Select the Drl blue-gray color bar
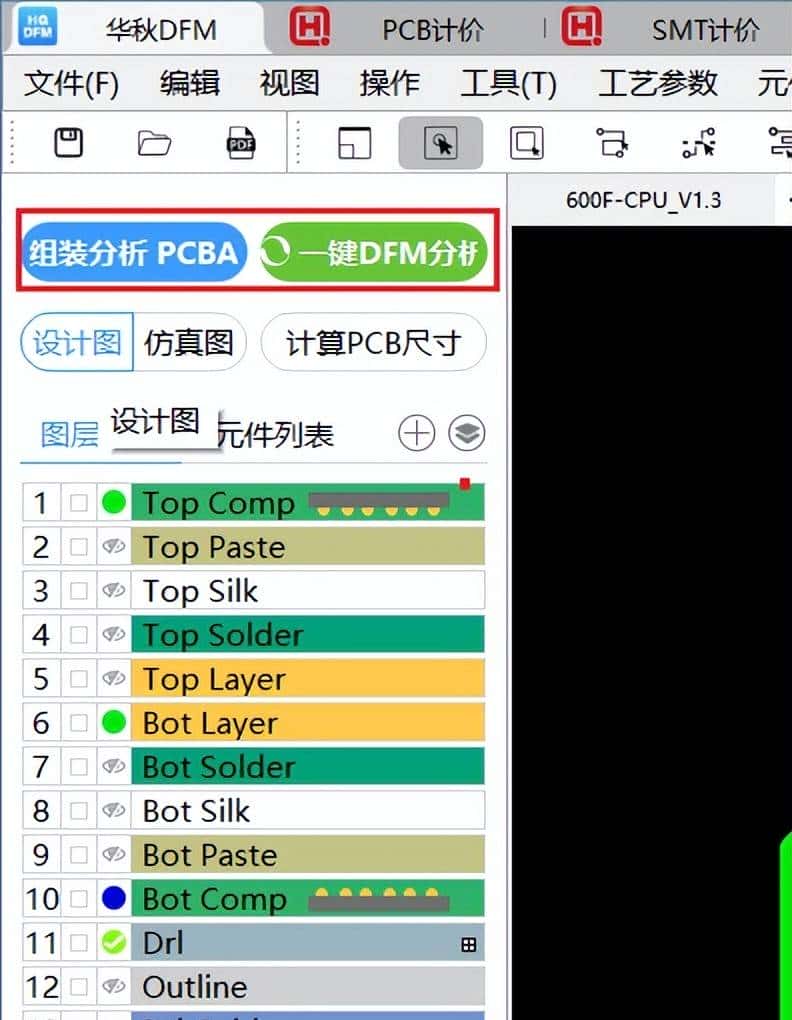Image resolution: width=792 pixels, height=1020 pixels. pyautogui.click(x=308, y=943)
